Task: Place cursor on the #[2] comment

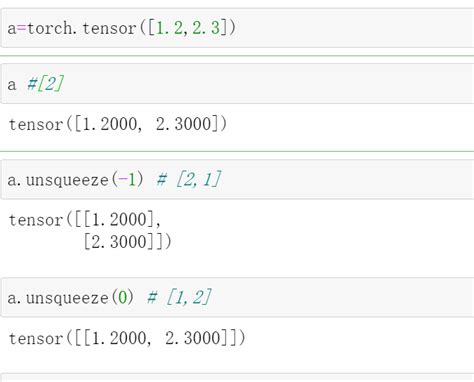Action: (x=45, y=84)
